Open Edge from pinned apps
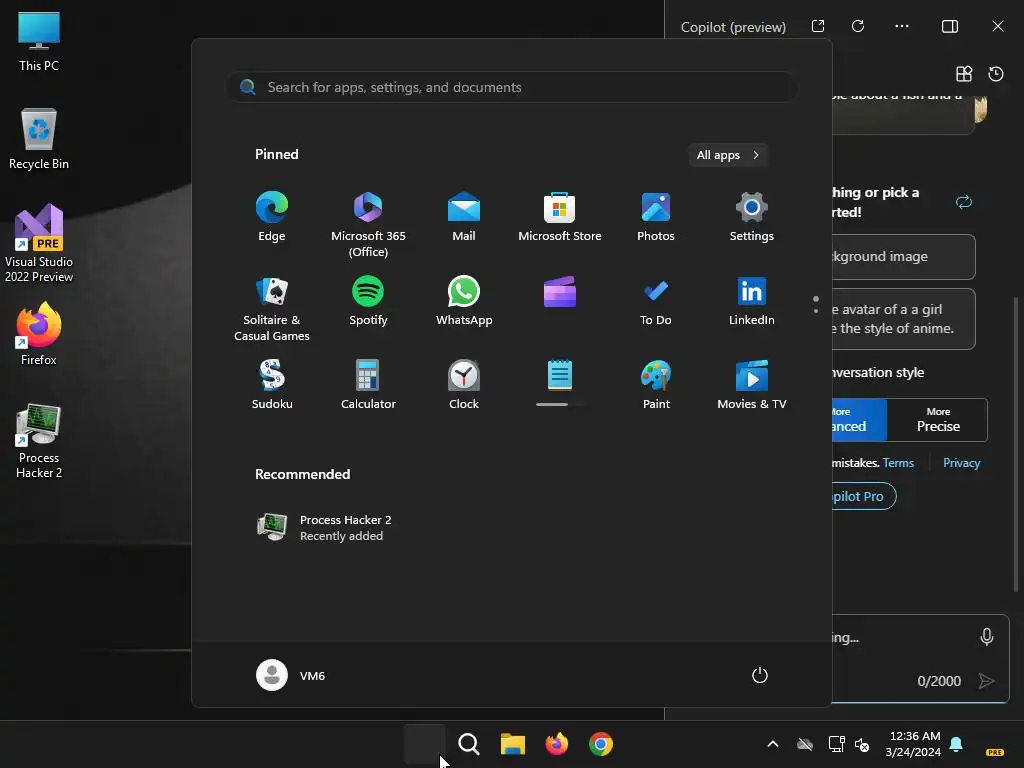 pyautogui.click(x=272, y=216)
